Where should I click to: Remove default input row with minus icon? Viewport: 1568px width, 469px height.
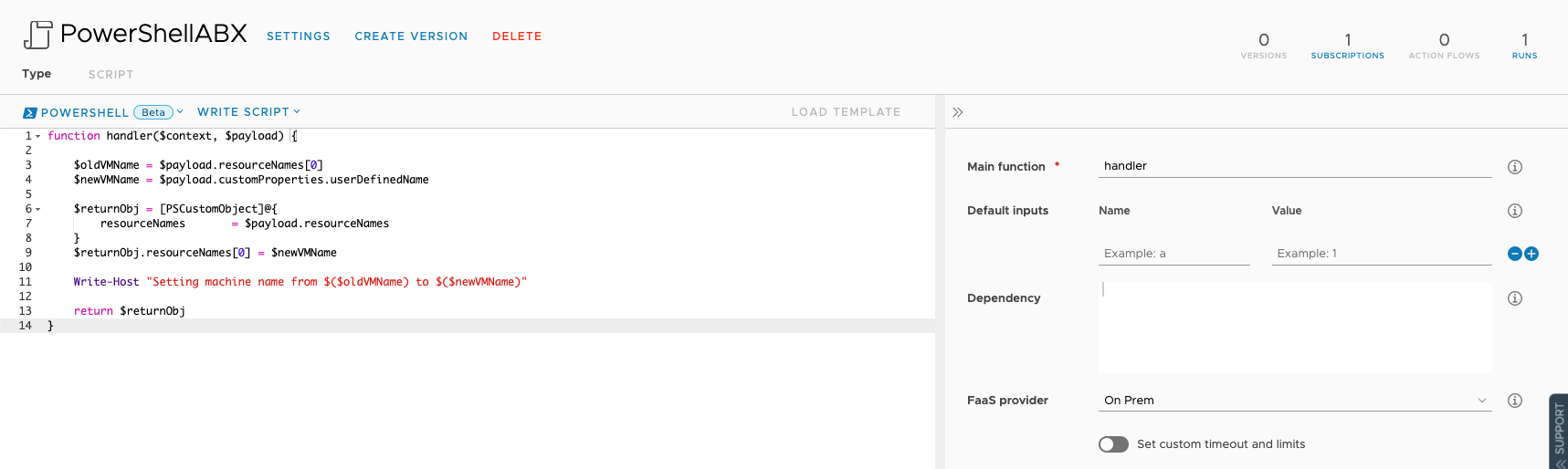click(1515, 254)
